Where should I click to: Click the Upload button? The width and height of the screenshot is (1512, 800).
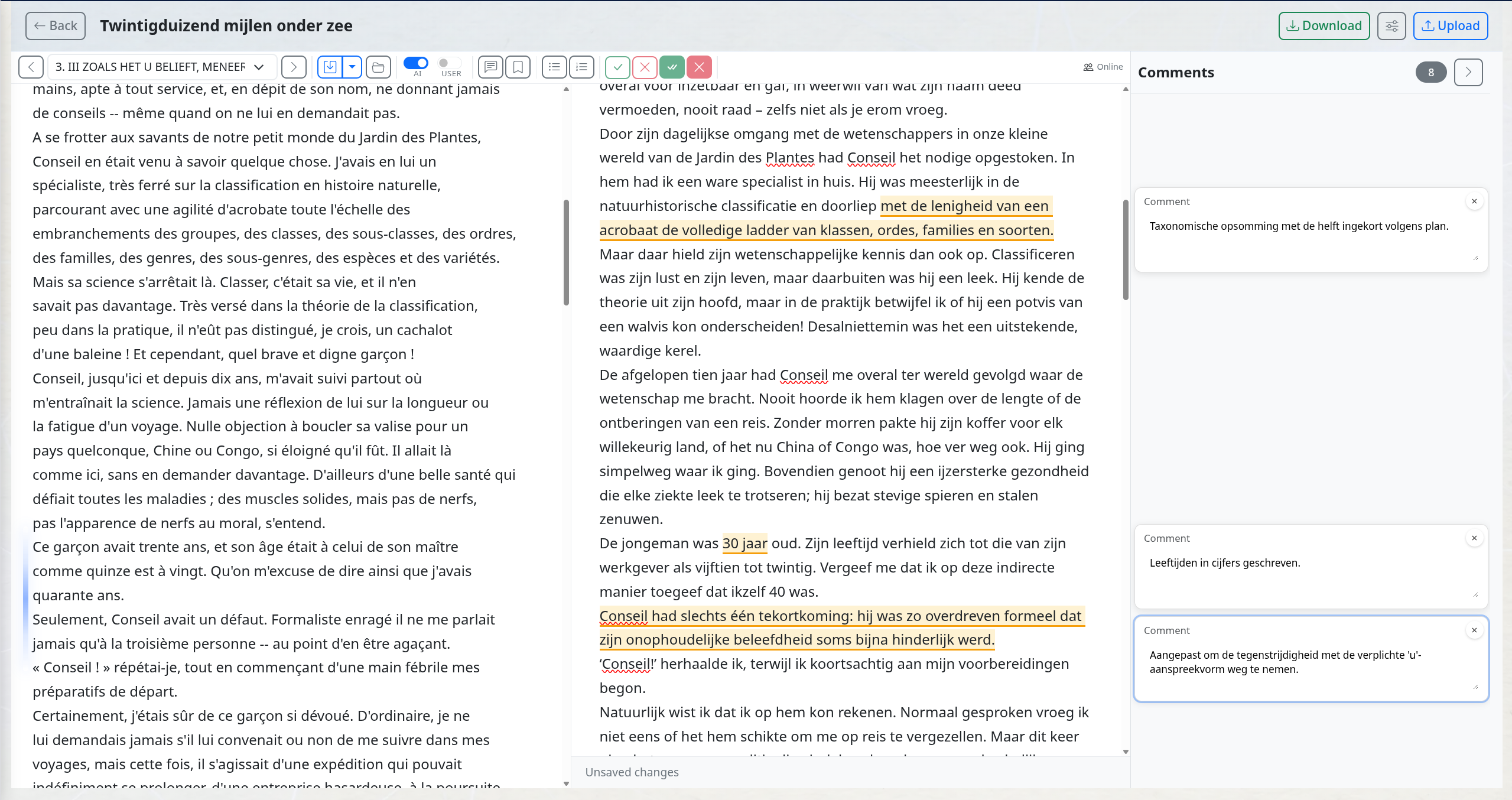pyautogui.click(x=1451, y=26)
